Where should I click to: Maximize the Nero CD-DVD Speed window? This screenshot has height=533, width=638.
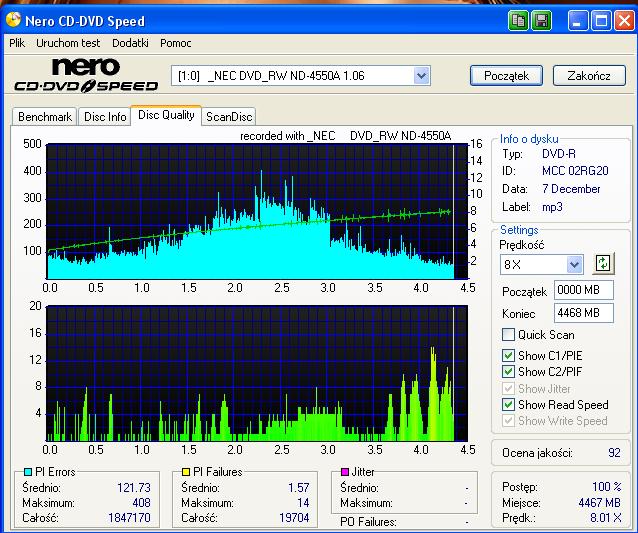pyautogui.click(x=601, y=20)
